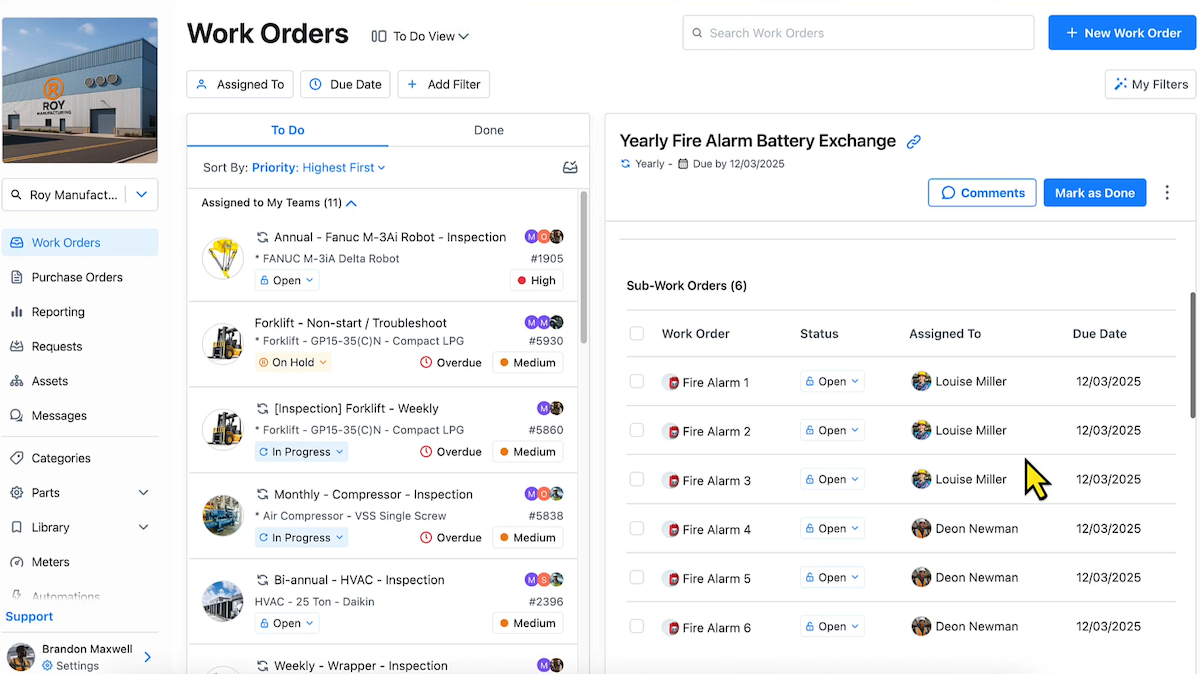1200x674 pixels.
Task: Expand Parts submenu chevron
Action: tap(143, 493)
